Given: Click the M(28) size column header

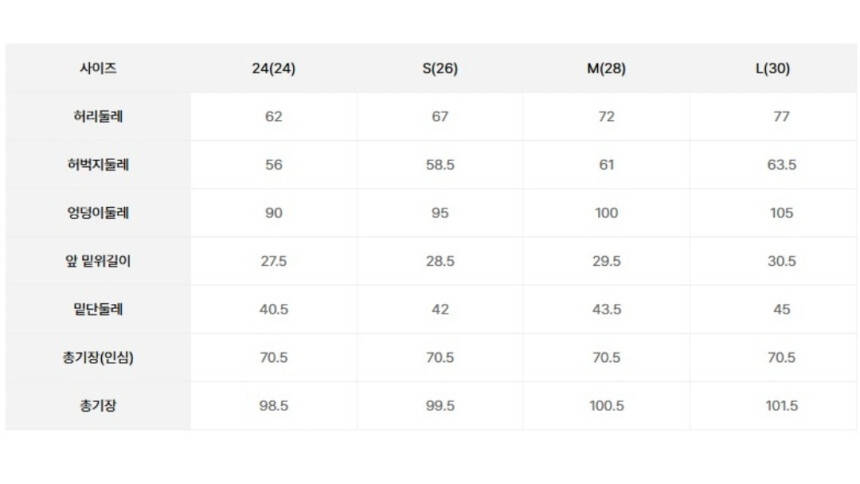Looking at the screenshot, I should click(x=606, y=69).
